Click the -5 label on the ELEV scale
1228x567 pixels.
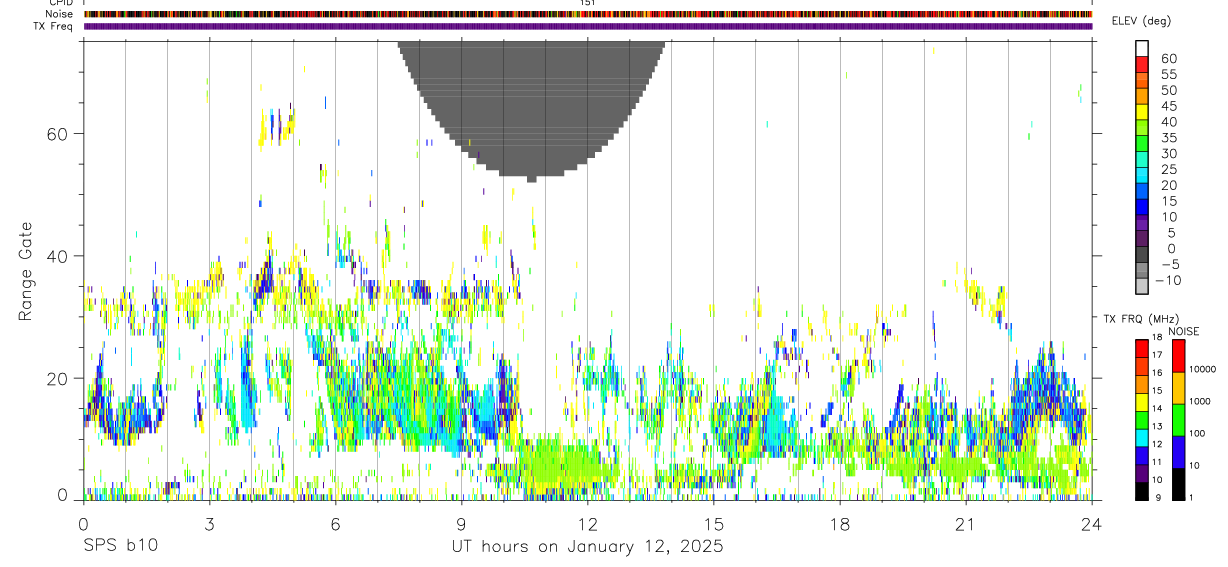click(x=1170, y=264)
